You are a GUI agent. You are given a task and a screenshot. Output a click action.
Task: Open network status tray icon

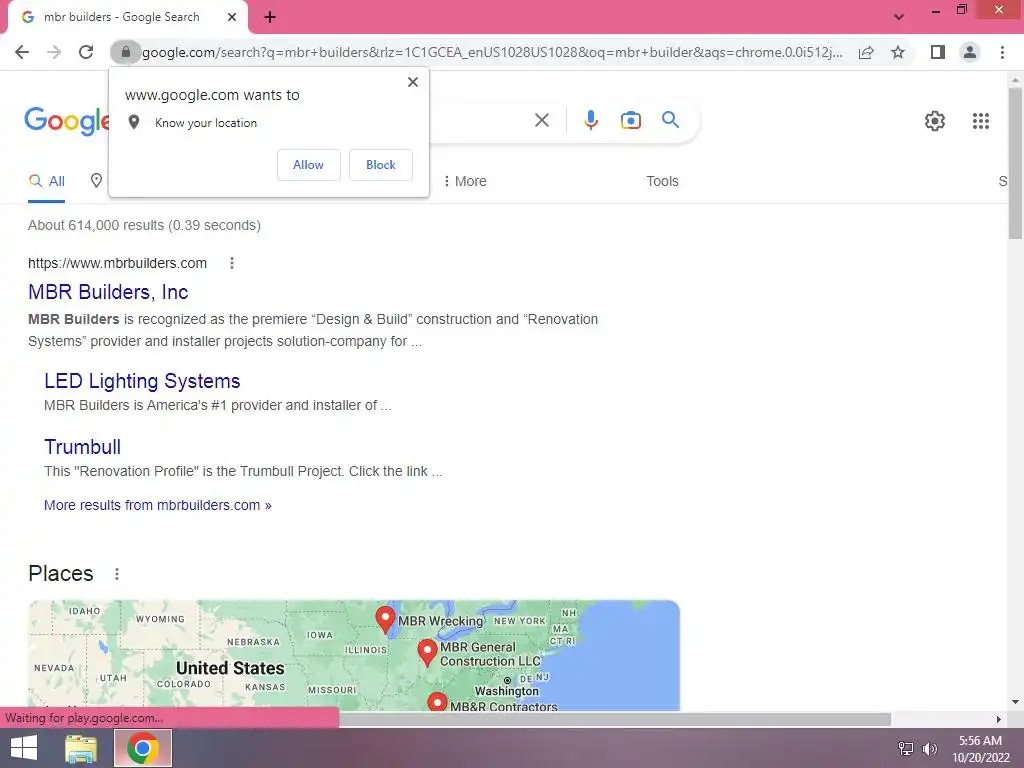[906, 749]
